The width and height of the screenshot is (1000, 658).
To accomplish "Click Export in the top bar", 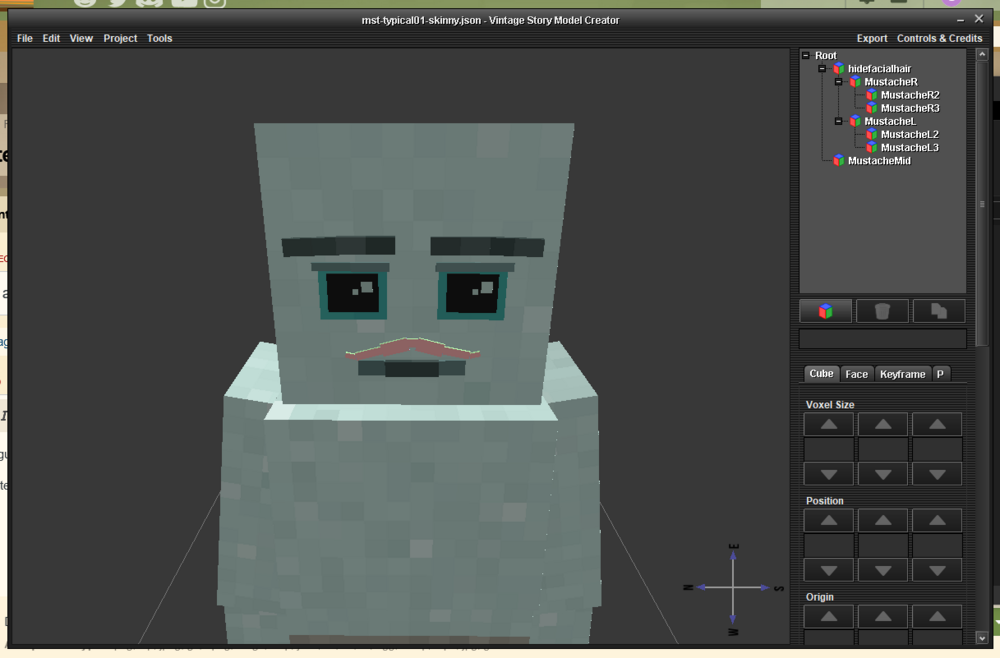I will [871, 38].
